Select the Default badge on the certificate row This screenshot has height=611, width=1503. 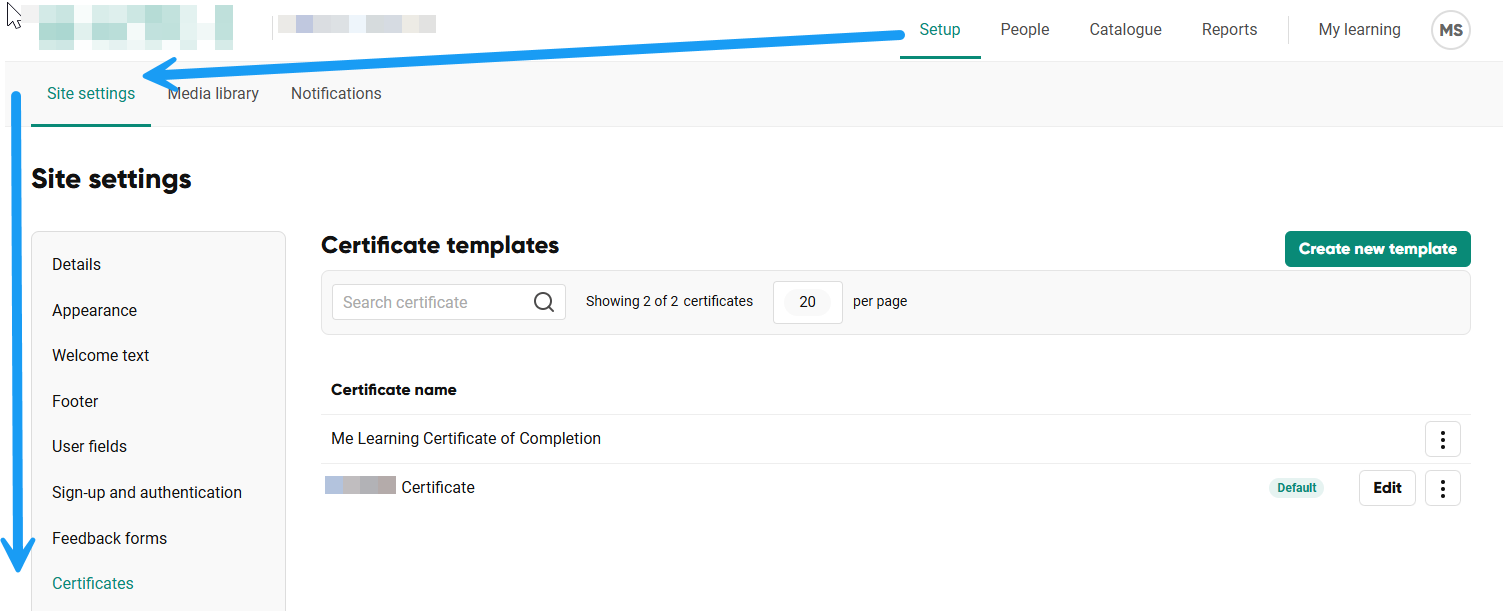click(1296, 487)
